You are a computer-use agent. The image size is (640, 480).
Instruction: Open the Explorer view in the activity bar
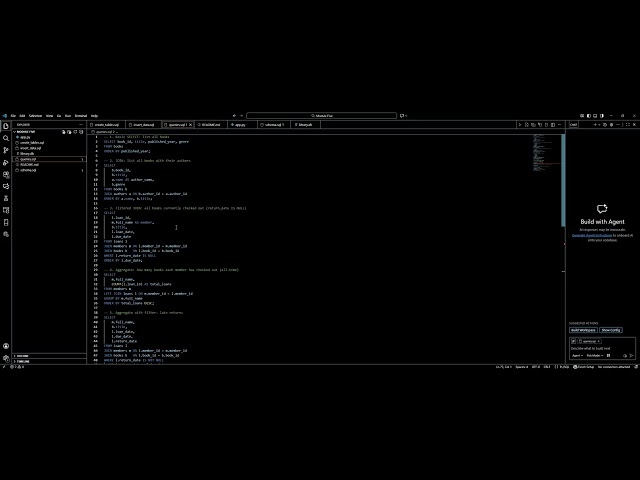point(6,126)
